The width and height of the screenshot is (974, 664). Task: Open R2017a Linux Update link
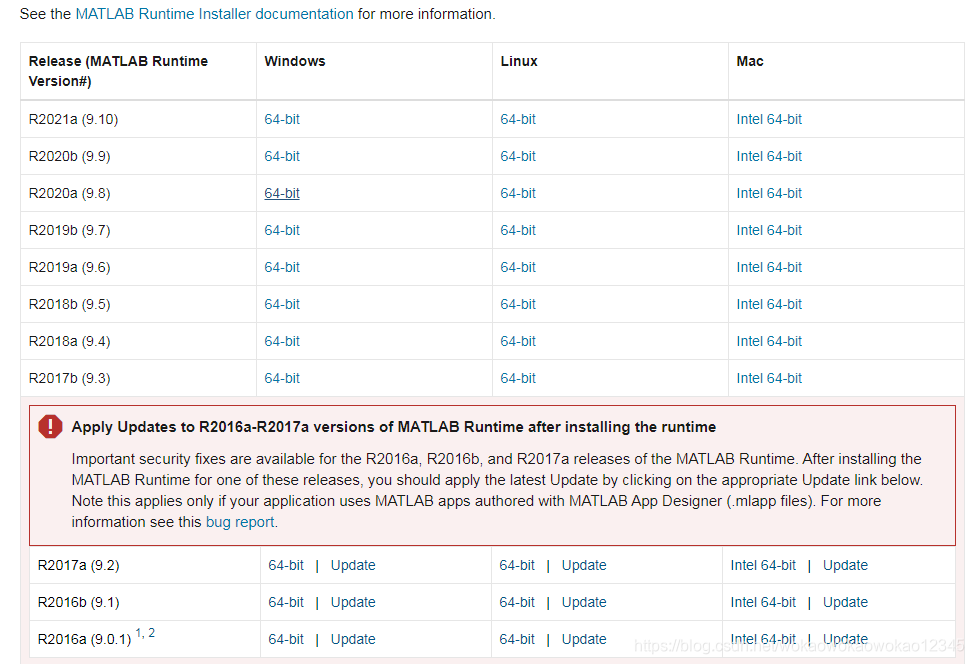tap(584, 565)
